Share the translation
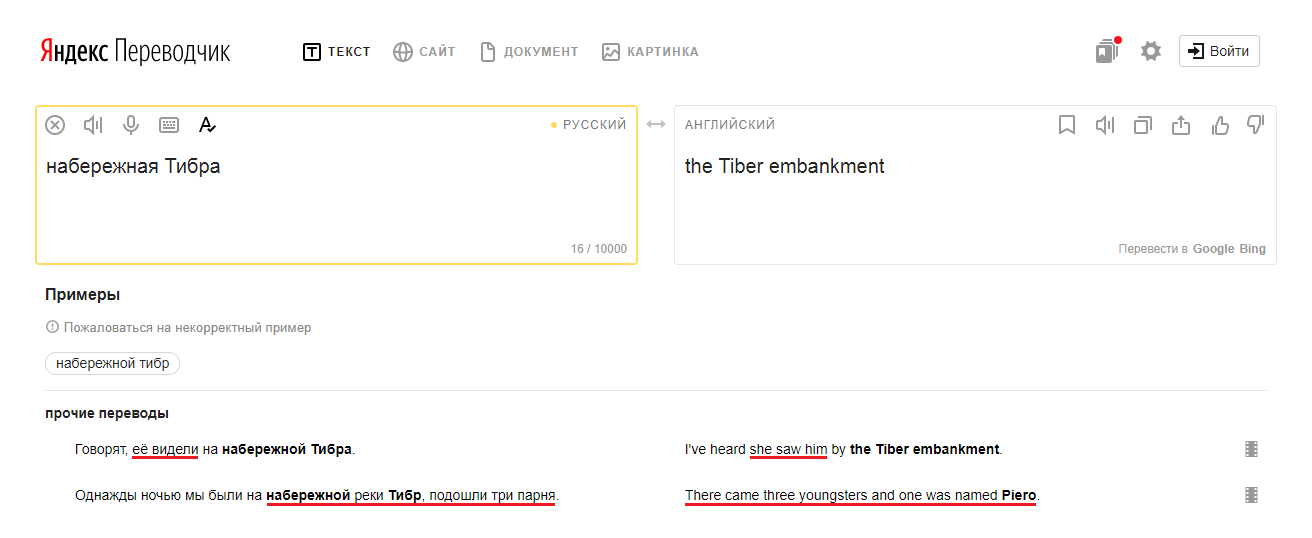The width and height of the screenshot is (1312, 538). click(x=1181, y=125)
